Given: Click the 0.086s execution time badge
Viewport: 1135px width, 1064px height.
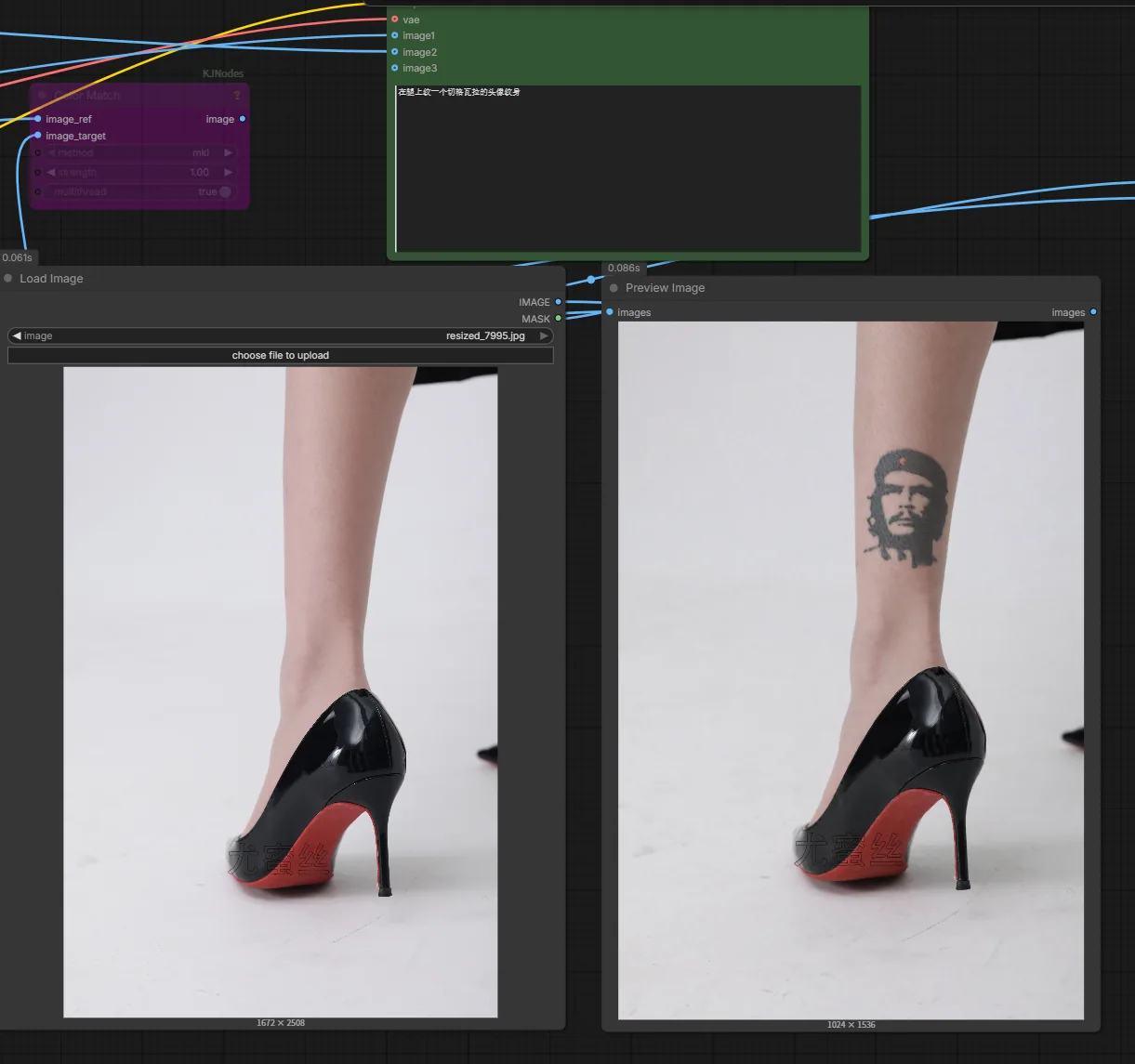Looking at the screenshot, I should pos(624,268).
